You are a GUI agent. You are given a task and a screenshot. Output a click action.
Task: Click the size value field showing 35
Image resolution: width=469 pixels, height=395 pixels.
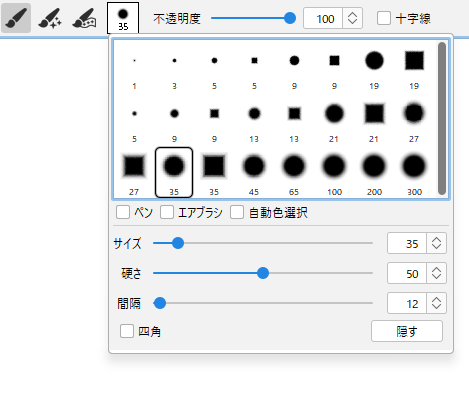click(x=407, y=243)
